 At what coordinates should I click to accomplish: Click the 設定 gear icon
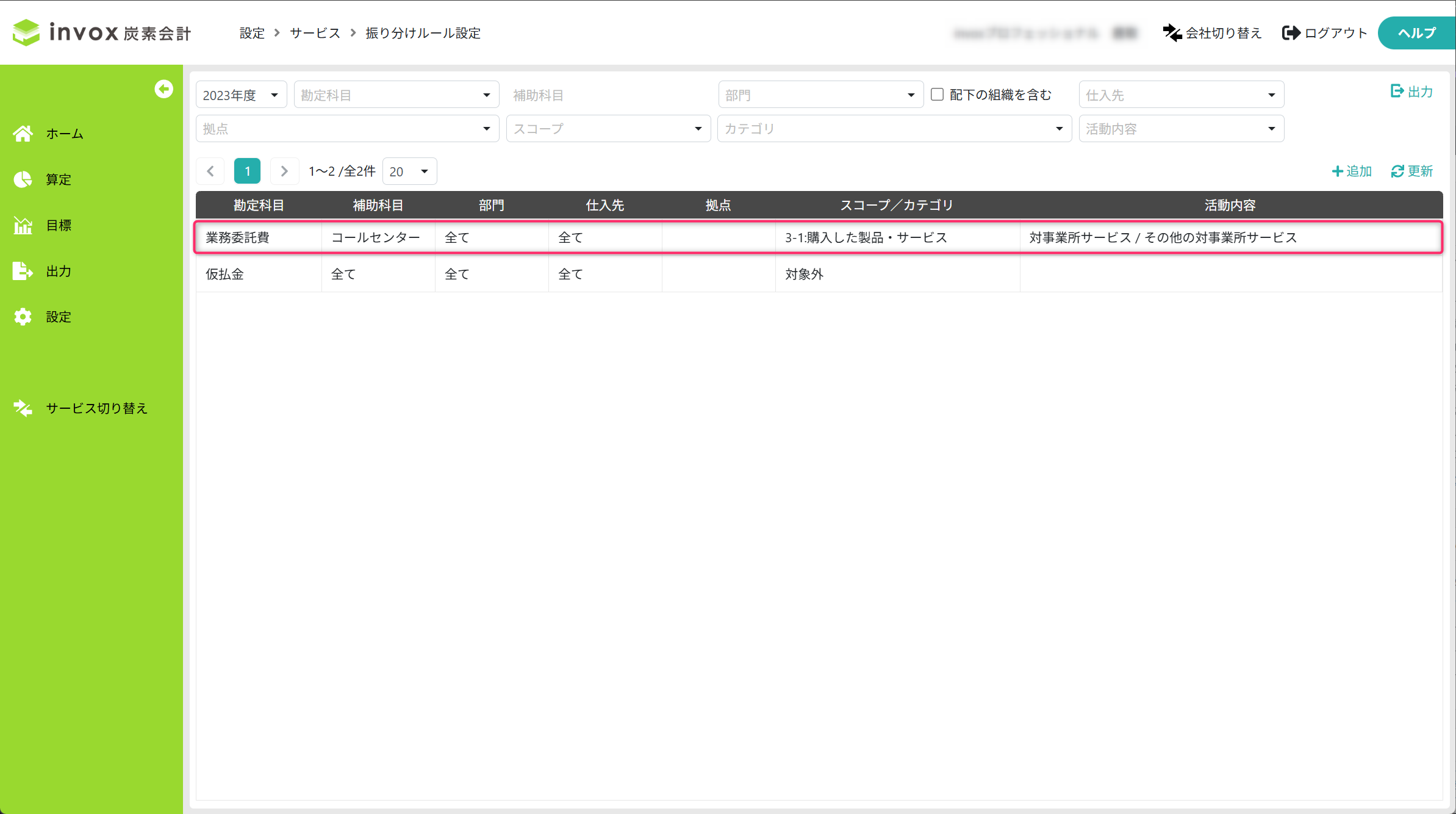point(23,317)
